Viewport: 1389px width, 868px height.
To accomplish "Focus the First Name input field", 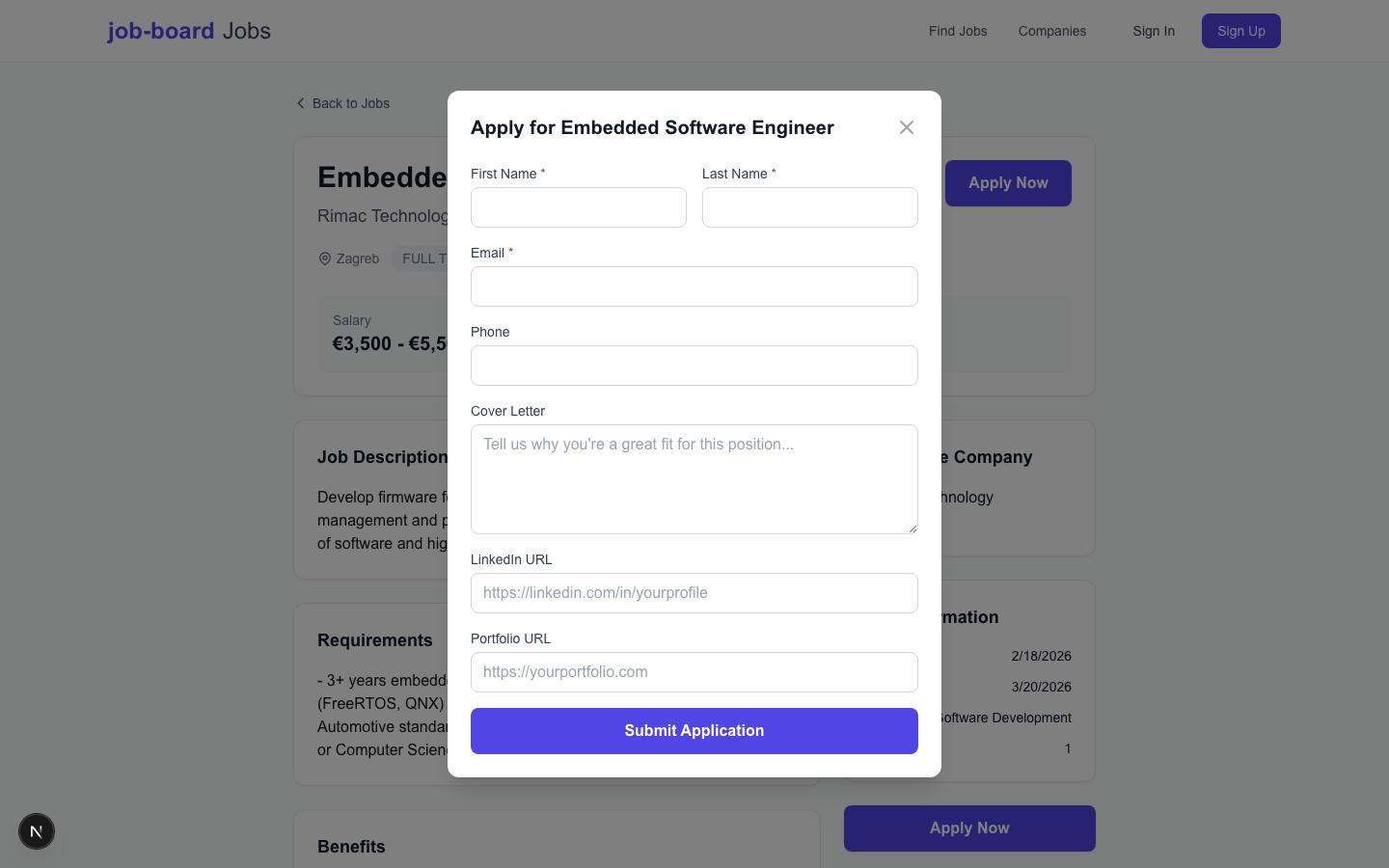I will tap(578, 206).
